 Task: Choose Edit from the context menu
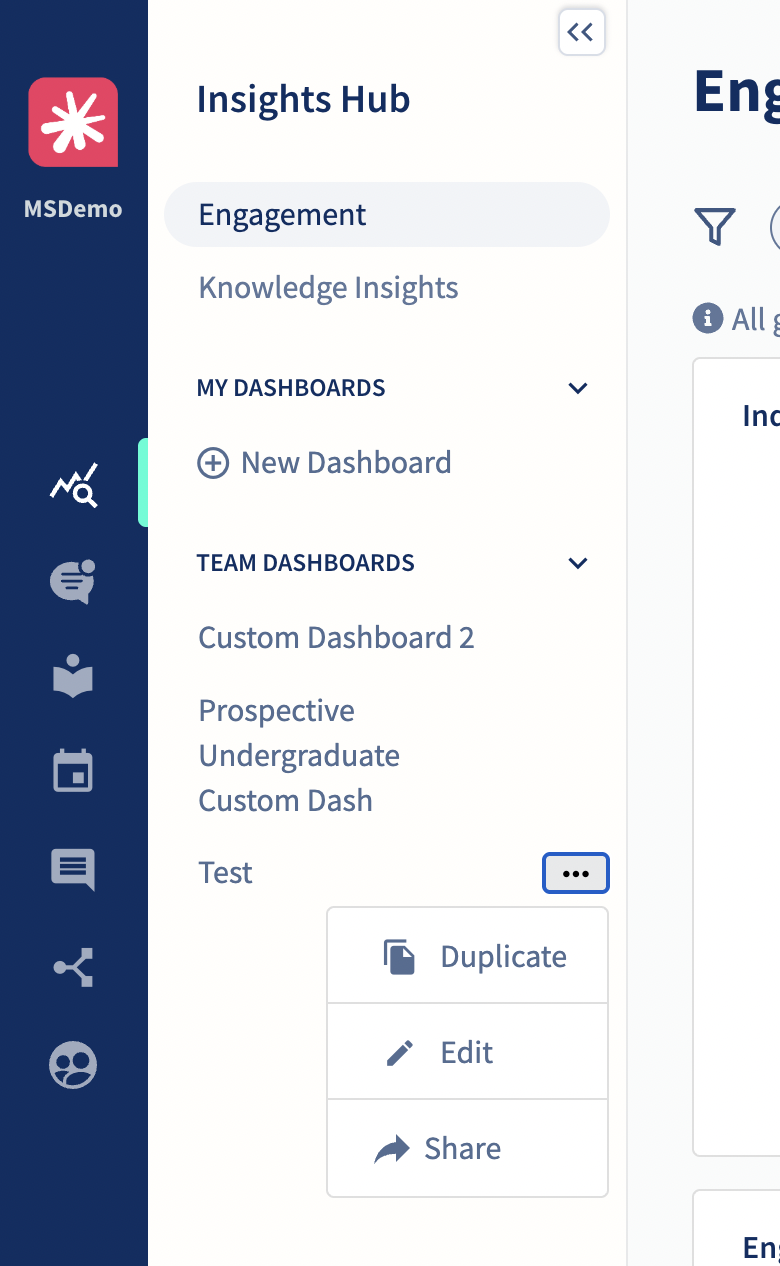click(x=468, y=1052)
